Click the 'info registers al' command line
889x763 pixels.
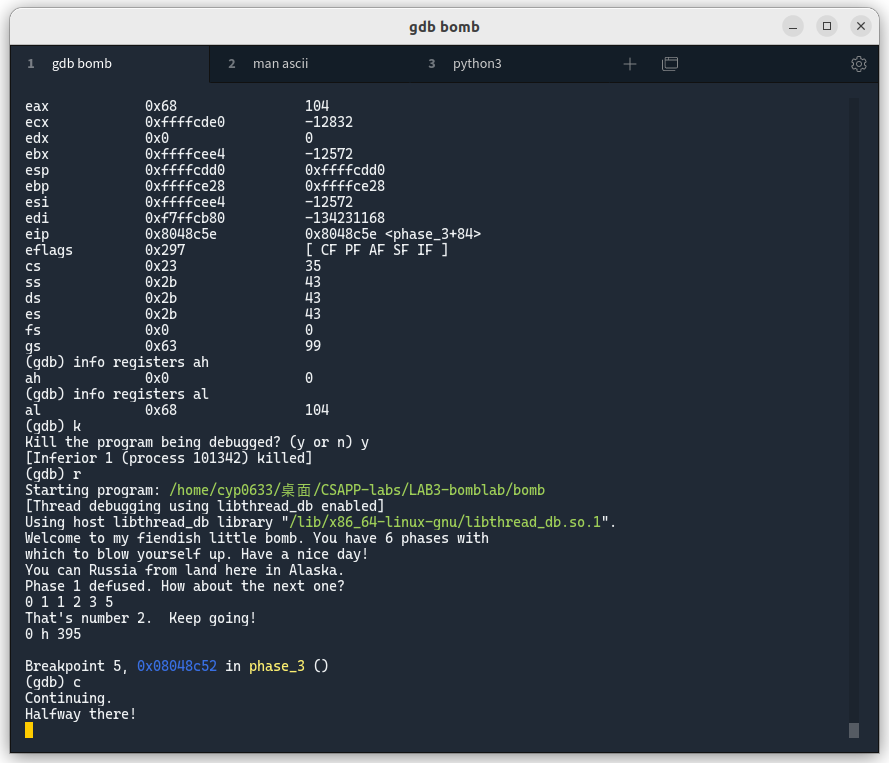pyautogui.click(x=117, y=394)
